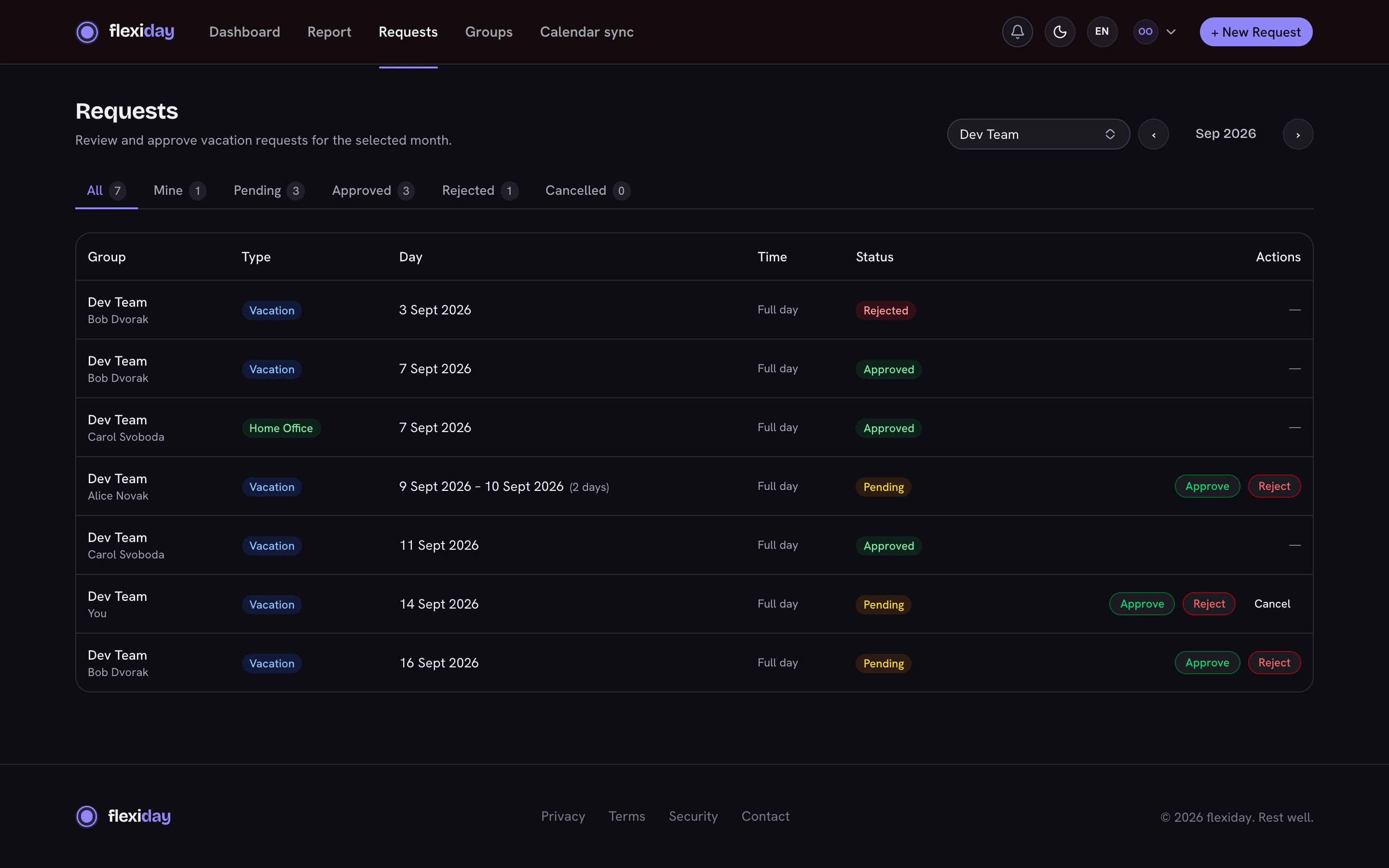Toggle dark mode moon icon
This screenshot has width=1389, height=868.
click(1060, 31)
